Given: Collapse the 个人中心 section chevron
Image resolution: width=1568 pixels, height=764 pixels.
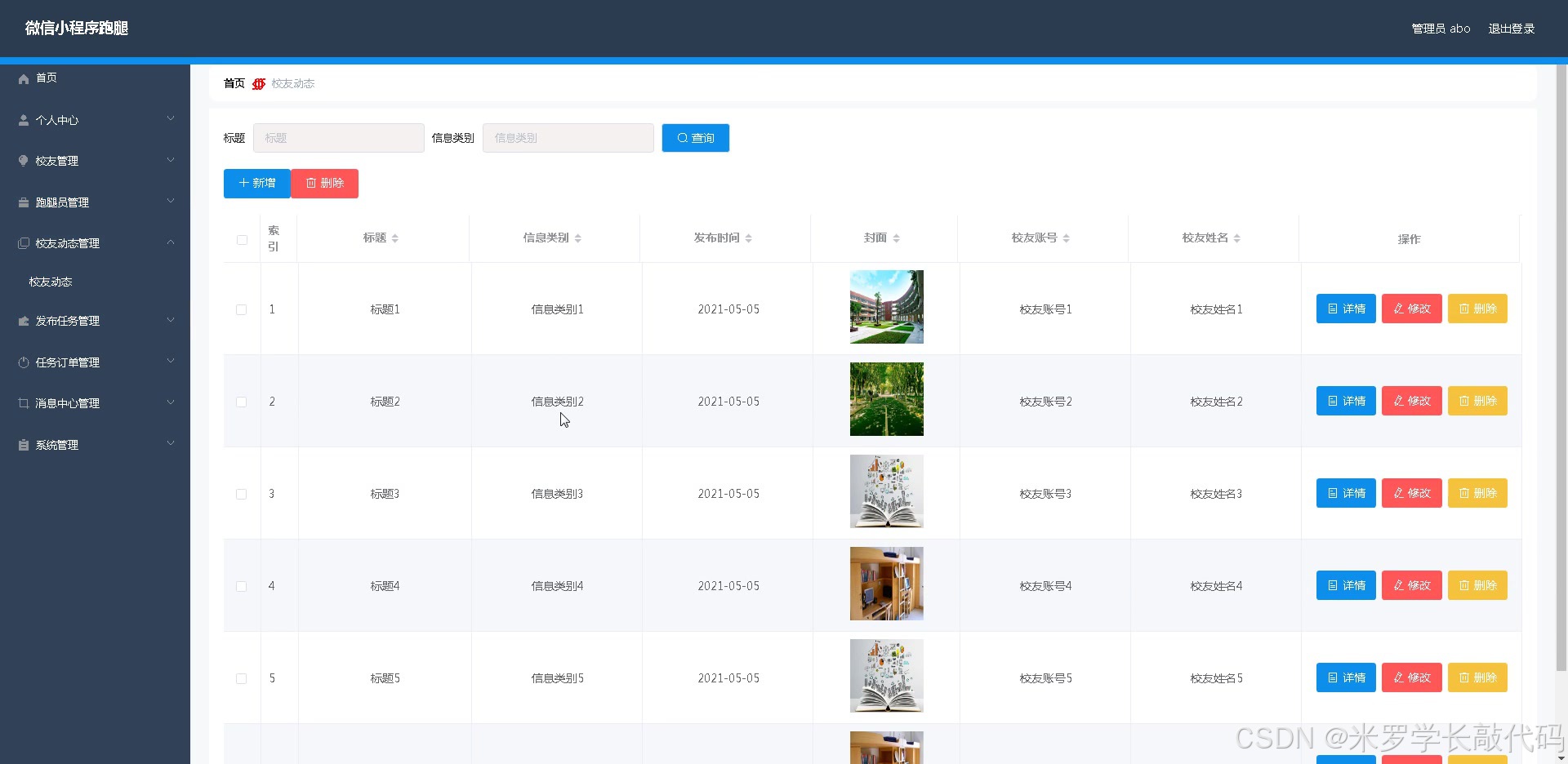Looking at the screenshot, I should click(x=171, y=118).
